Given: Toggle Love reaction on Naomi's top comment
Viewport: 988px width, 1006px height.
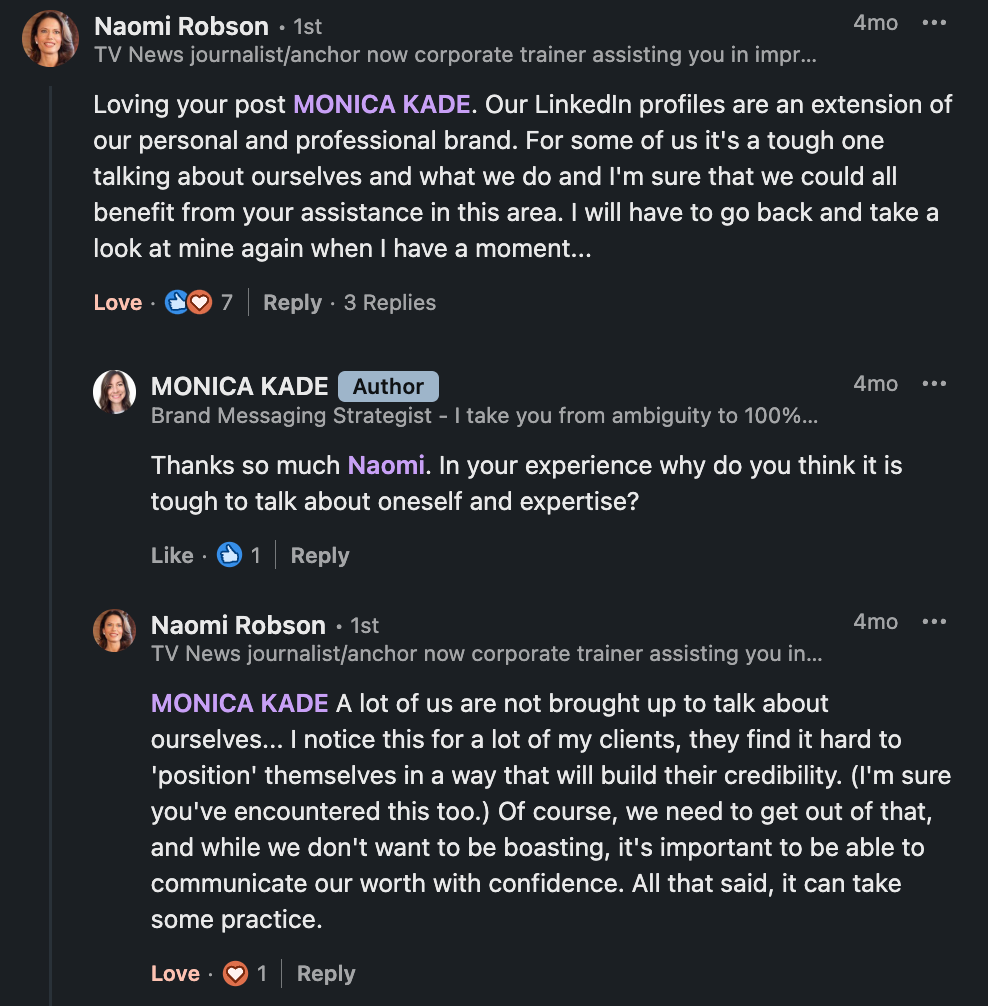Looking at the screenshot, I should click(118, 302).
